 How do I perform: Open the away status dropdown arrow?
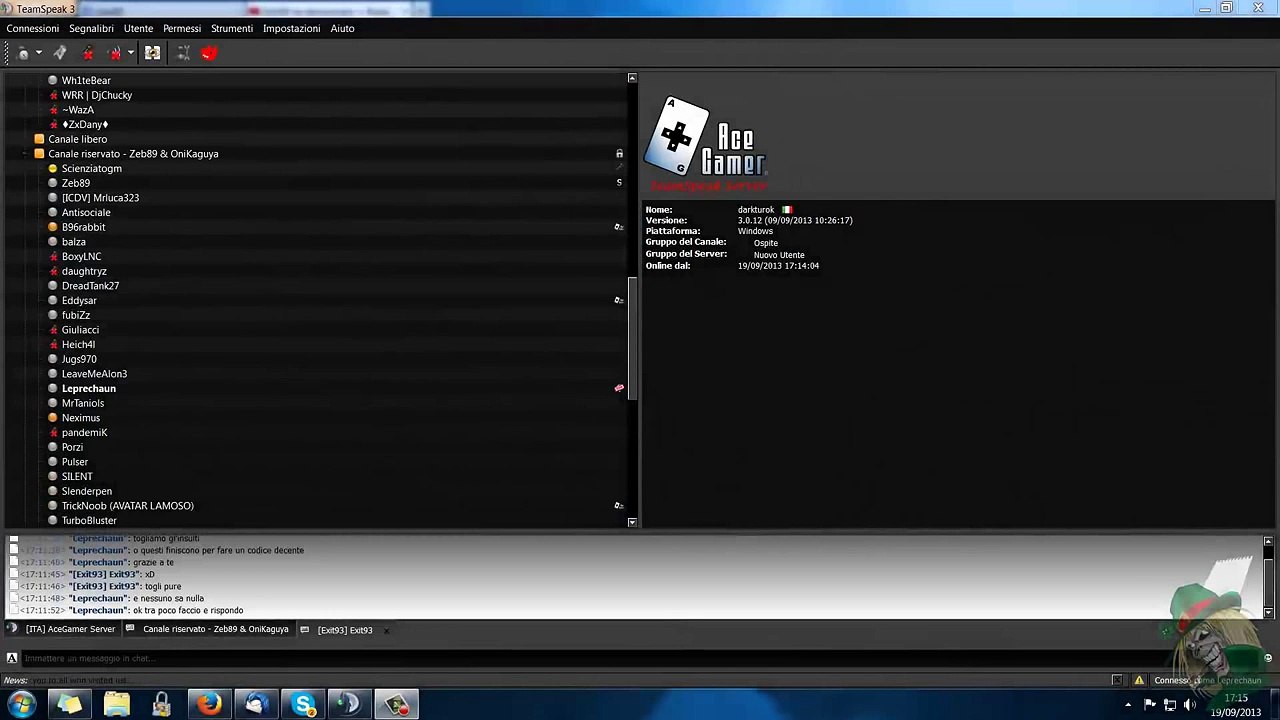point(39,53)
